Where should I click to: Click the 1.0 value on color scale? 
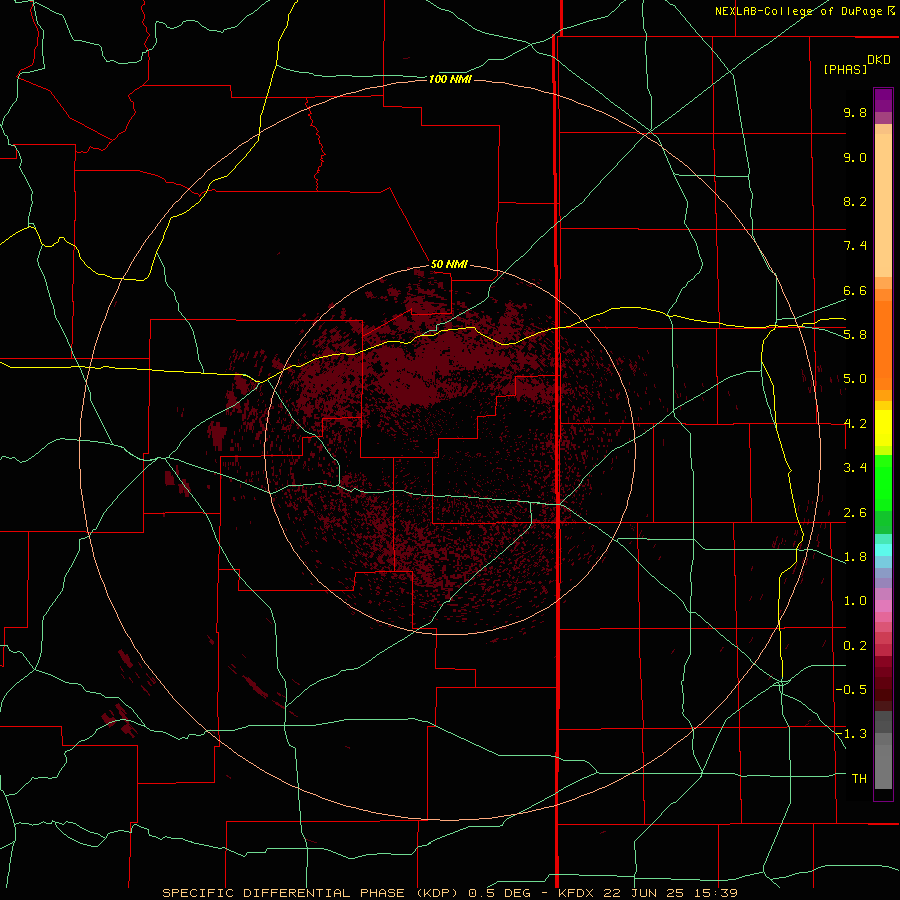[855, 601]
